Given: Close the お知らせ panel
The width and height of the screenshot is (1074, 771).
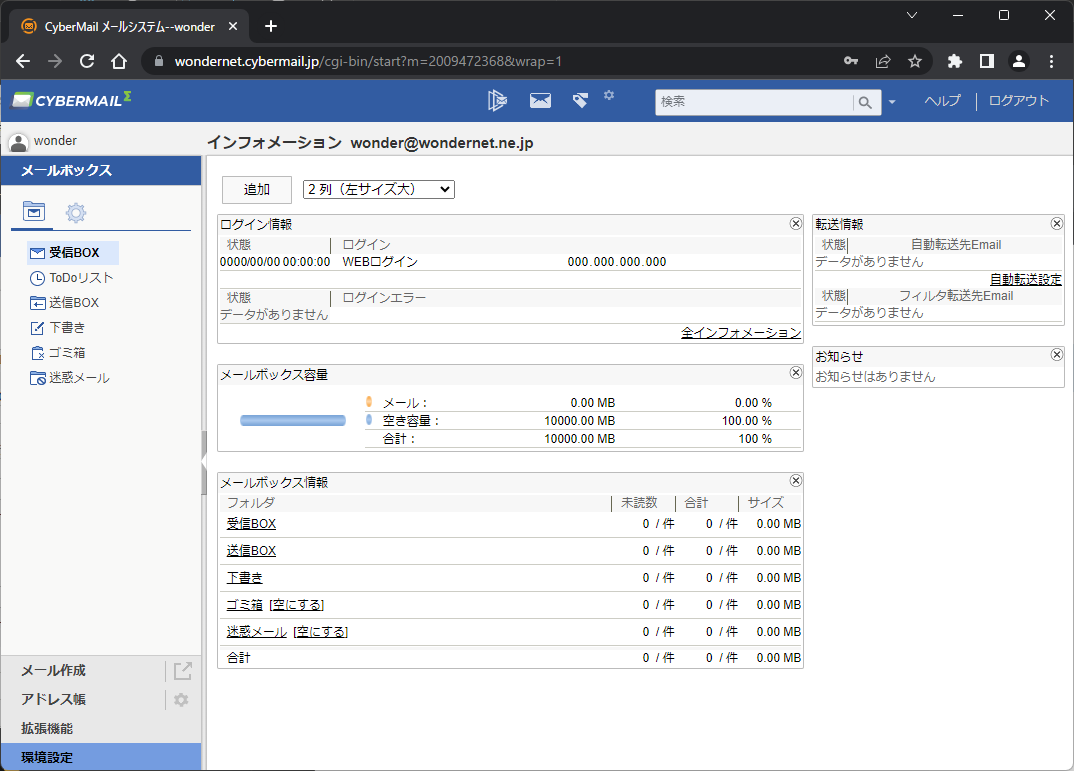Looking at the screenshot, I should tap(1056, 355).
